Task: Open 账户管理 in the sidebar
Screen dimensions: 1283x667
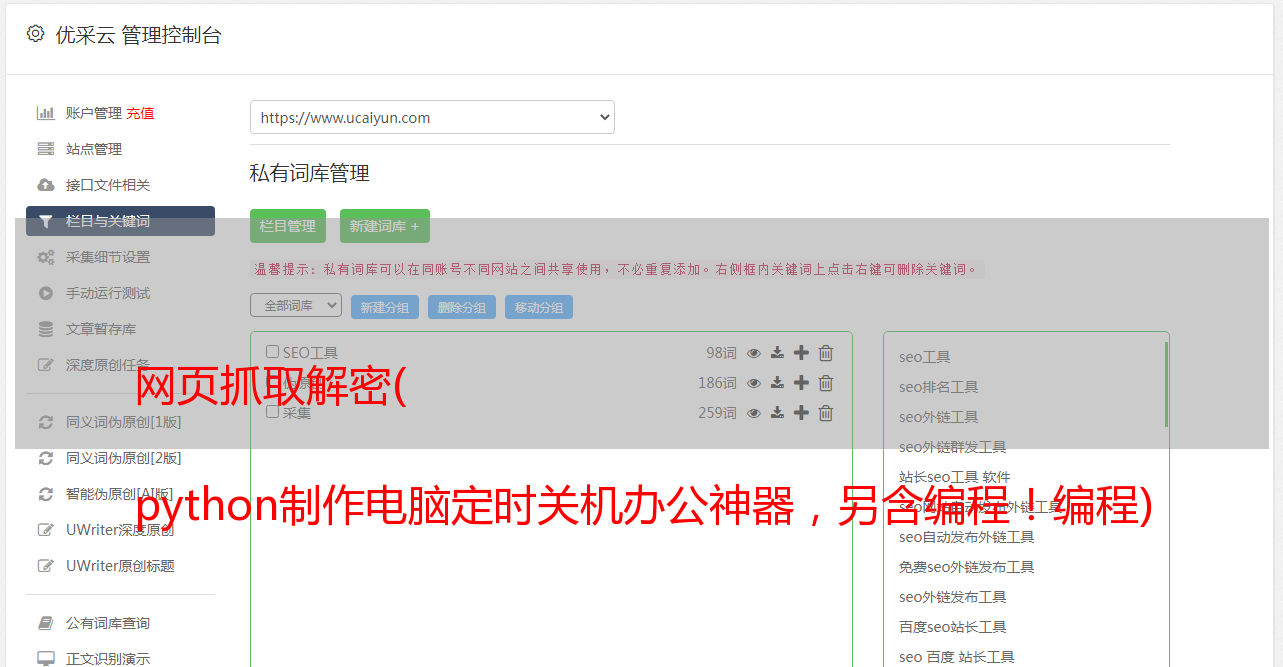Action: [93, 113]
